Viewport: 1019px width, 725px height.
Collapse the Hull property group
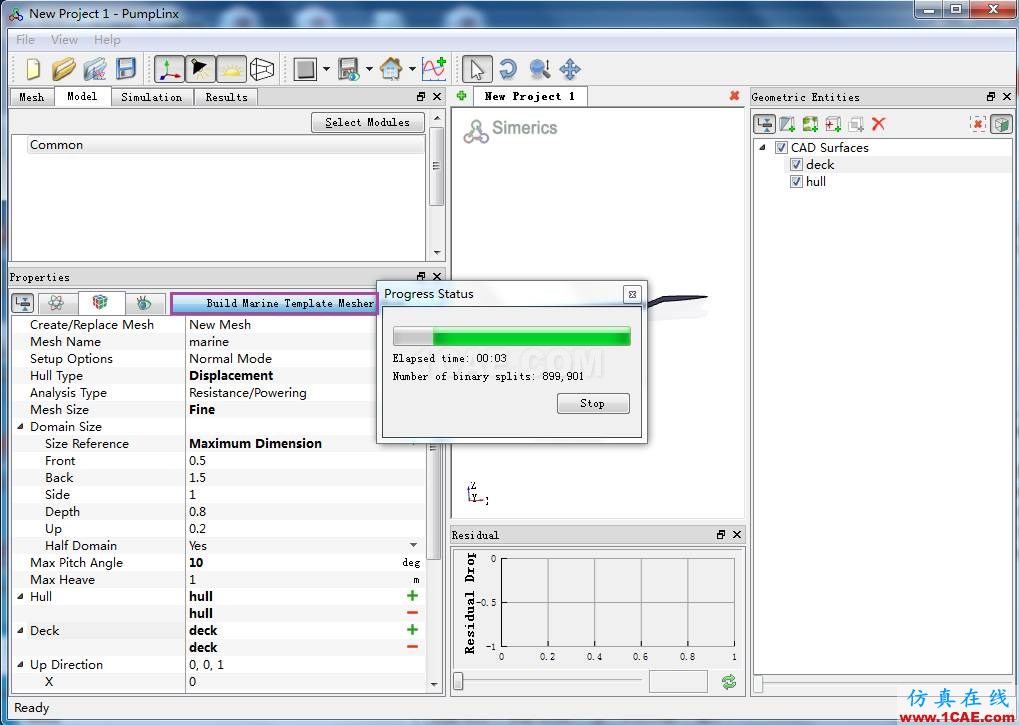tap(20, 596)
